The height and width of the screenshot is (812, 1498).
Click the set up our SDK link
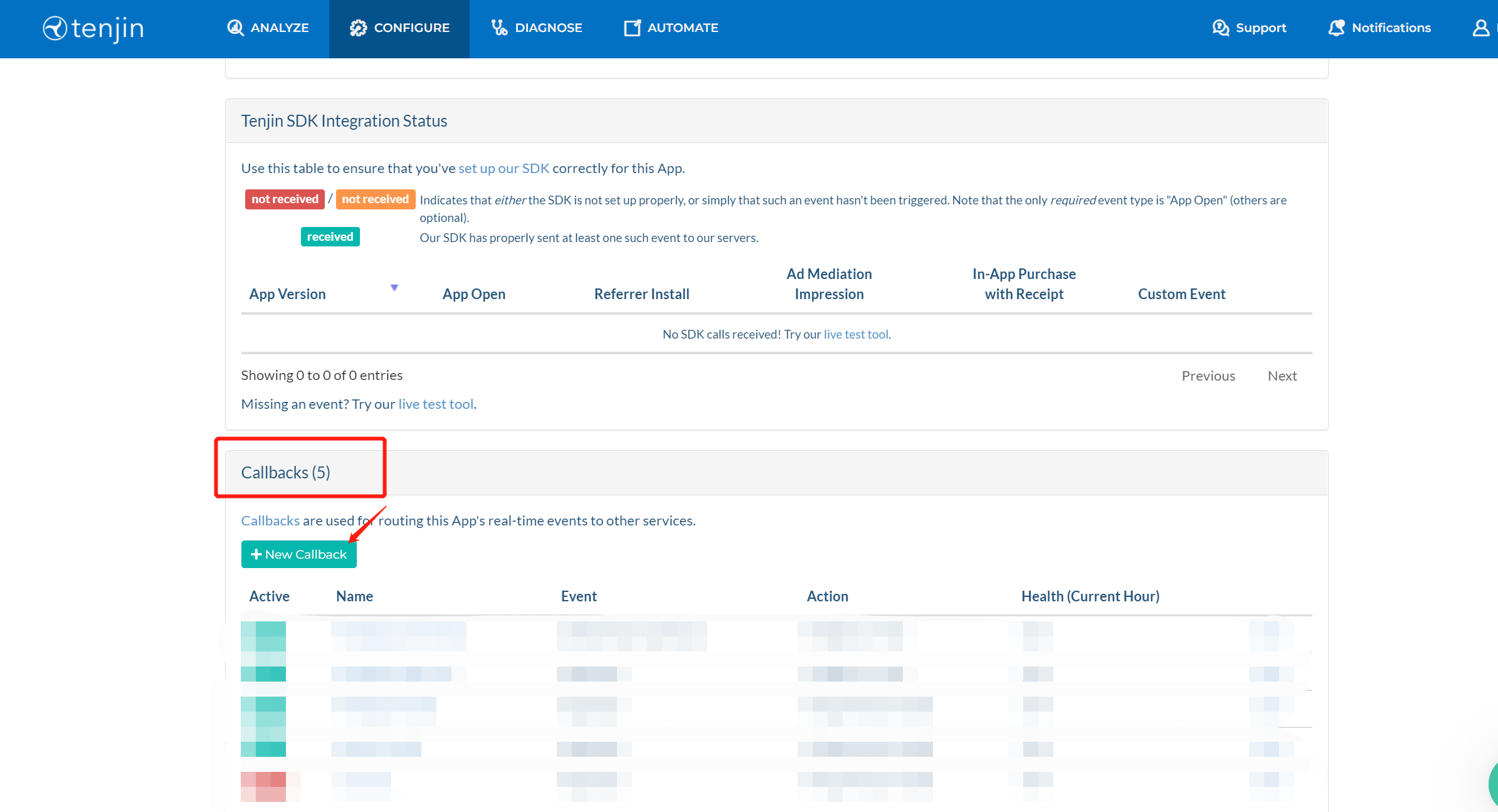(x=504, y=167)
